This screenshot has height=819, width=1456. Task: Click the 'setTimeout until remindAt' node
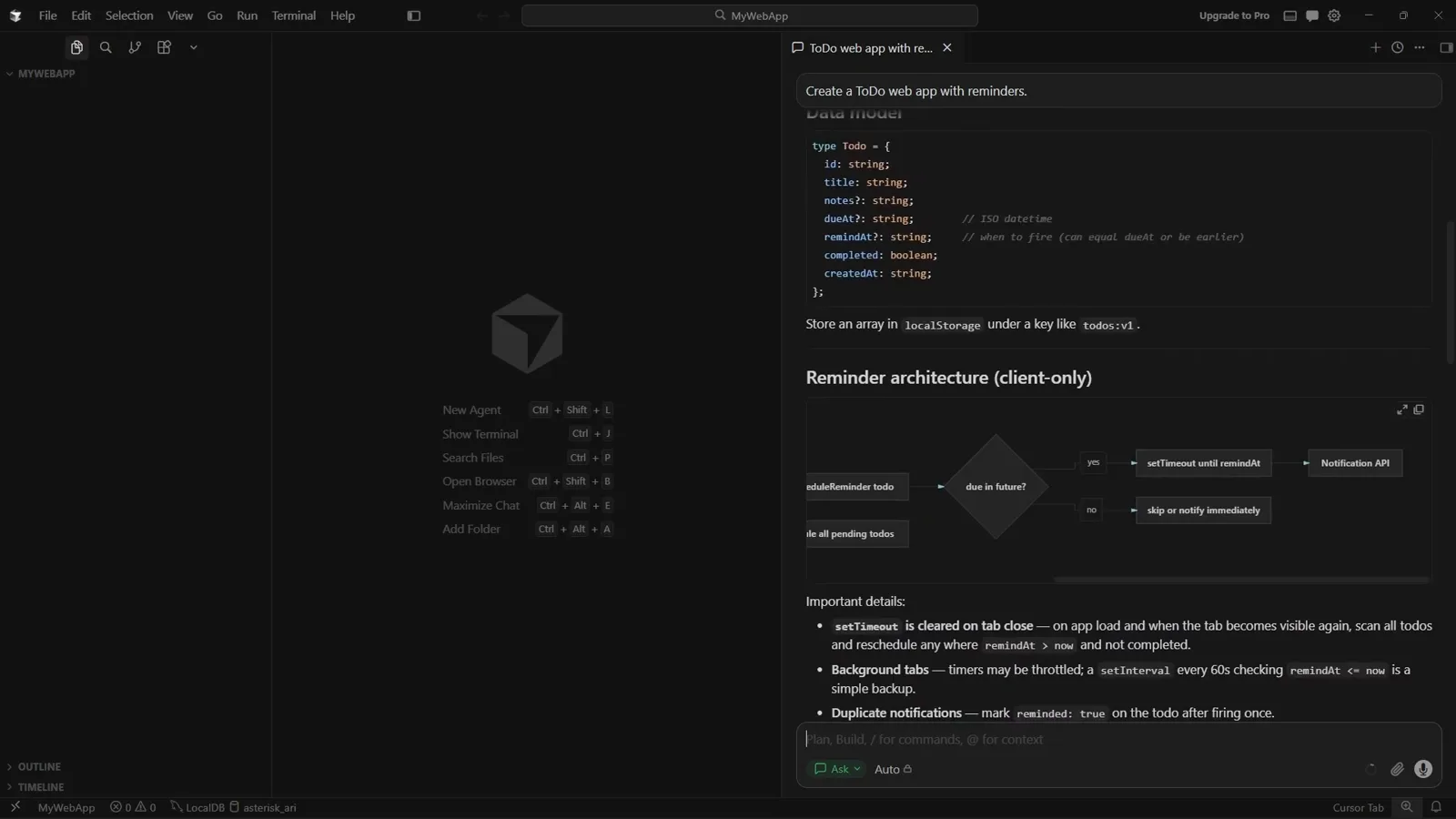[x=1203, y=463]
